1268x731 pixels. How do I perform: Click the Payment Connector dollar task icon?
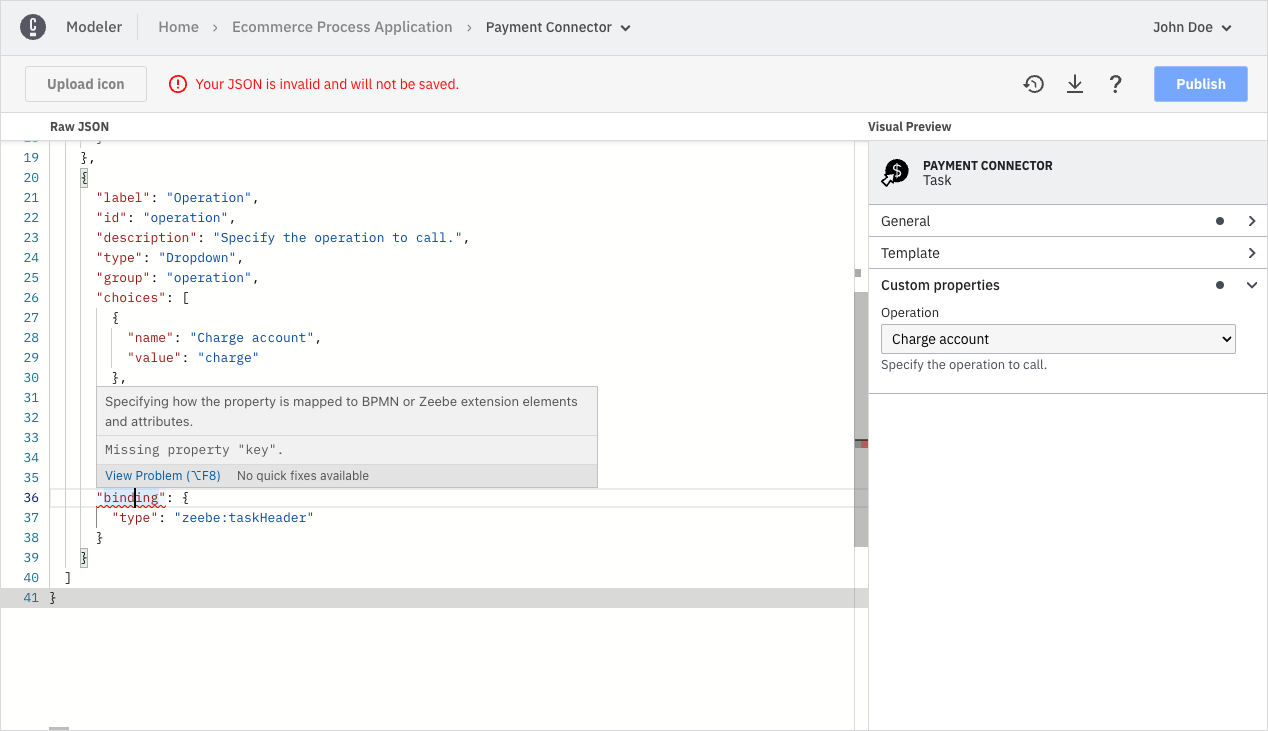pos(894,172)
